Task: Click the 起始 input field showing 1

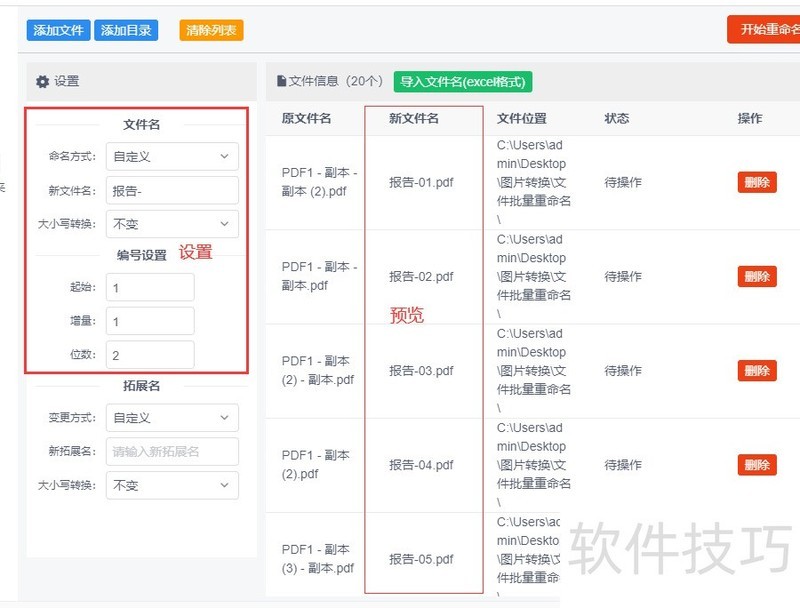Action: [150, 287]
